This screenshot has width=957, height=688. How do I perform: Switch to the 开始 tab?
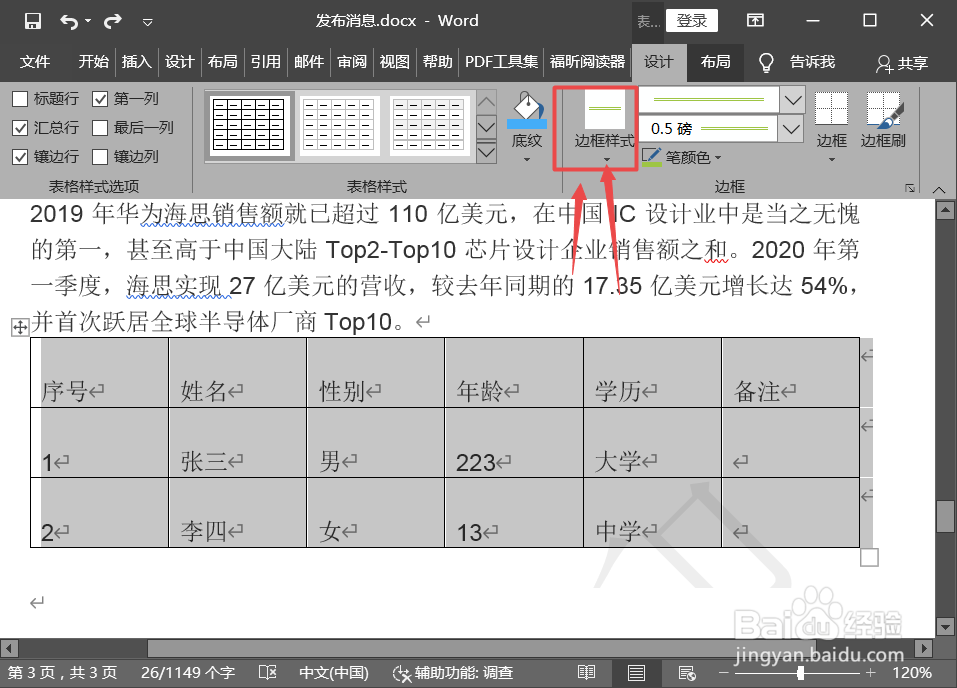click(x=93, y=62)
